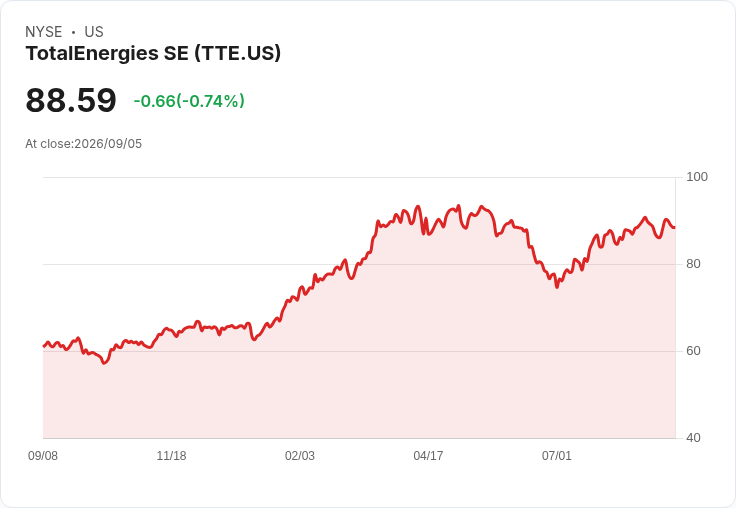The width and height of the screenshot is (736, 508).
Task: Click the 40 price axis label
Action: pyautogui.click(x=693, y=438)
